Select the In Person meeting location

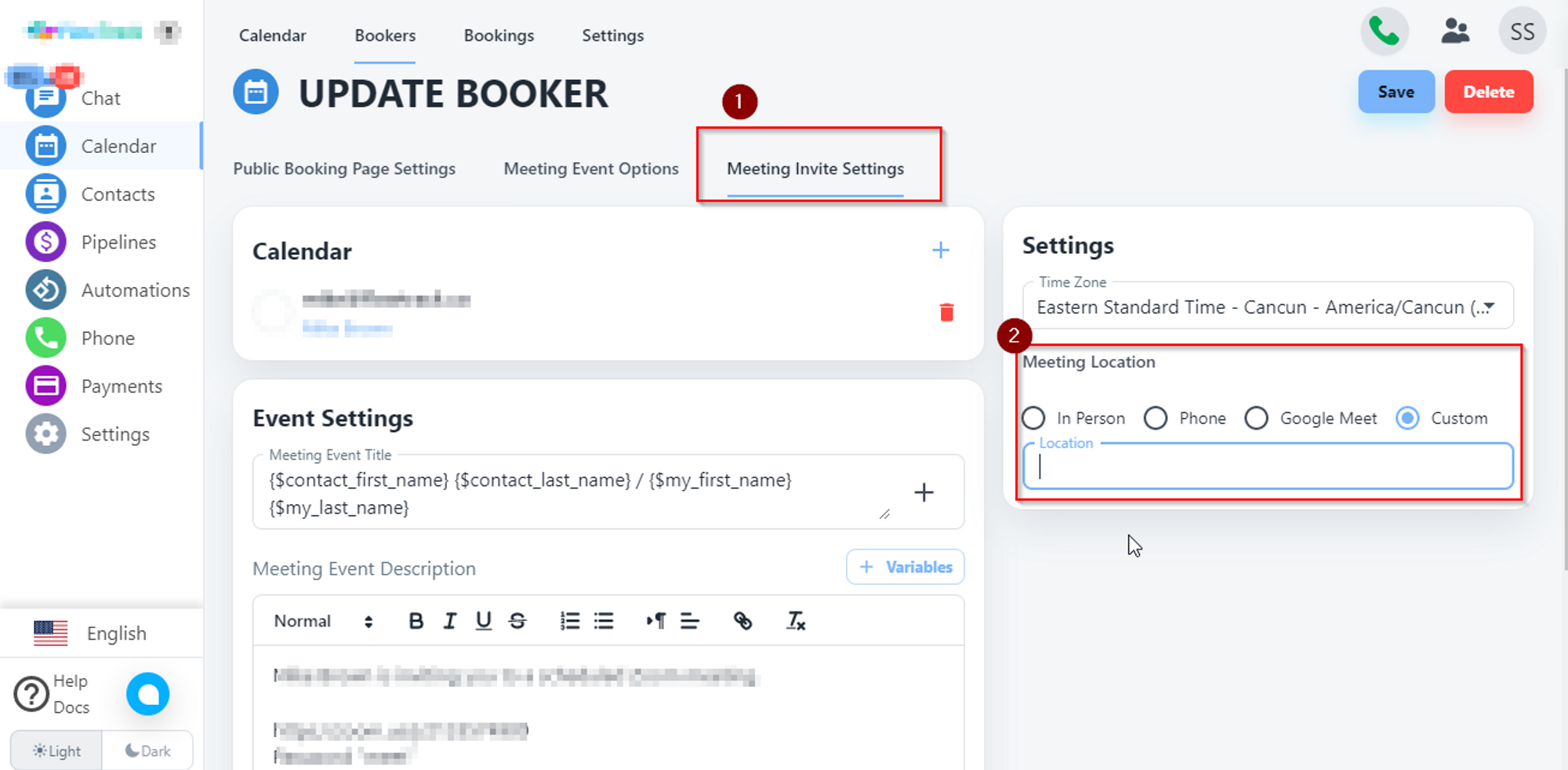1034,418
